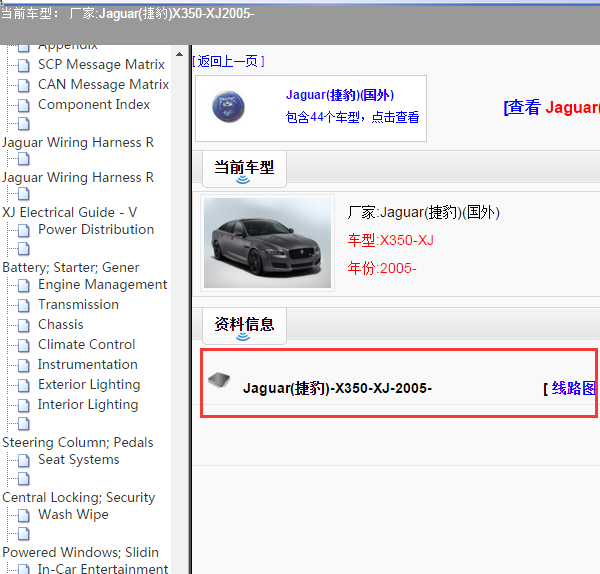Select Power Distribution in the tree
Viewport: 600px width, 574px height.
(96, 230)
